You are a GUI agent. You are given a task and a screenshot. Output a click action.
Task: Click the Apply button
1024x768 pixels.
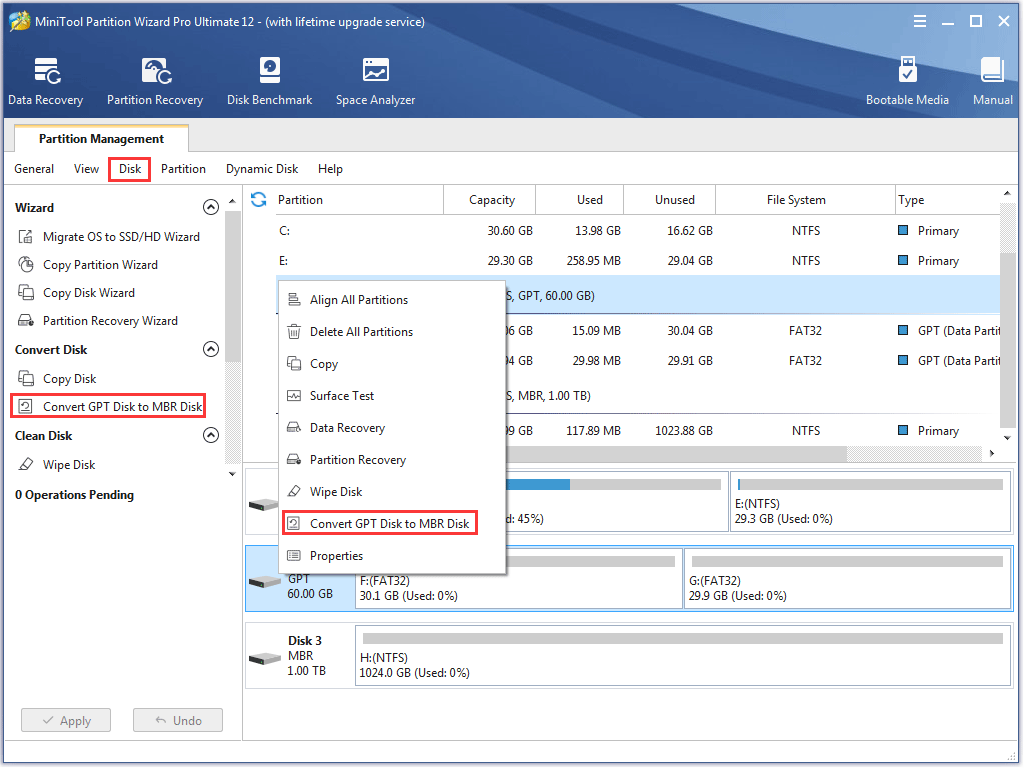point(65,719)
